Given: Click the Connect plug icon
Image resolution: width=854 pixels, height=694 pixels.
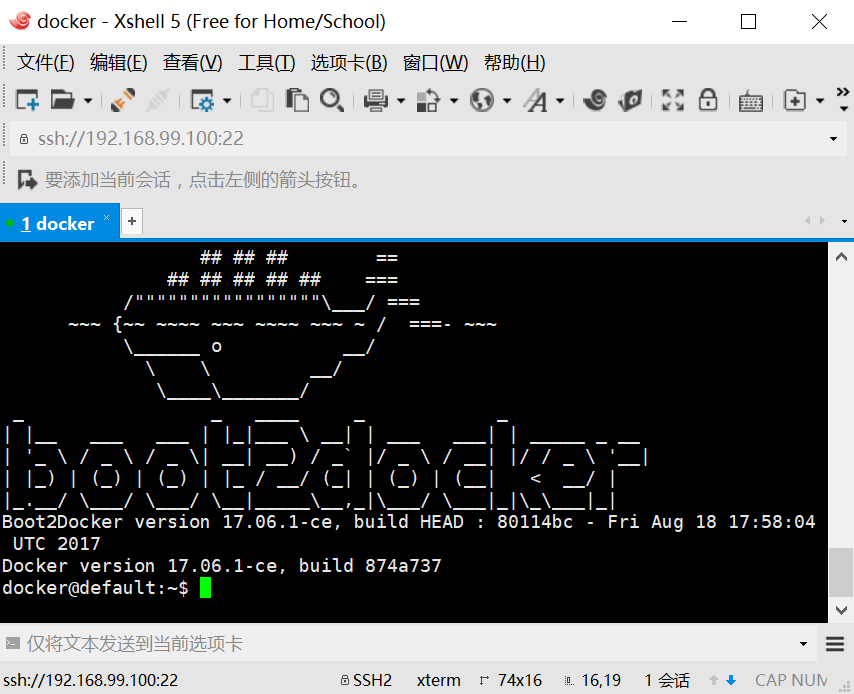Looking at the screenshot, I should coord(123,100).
